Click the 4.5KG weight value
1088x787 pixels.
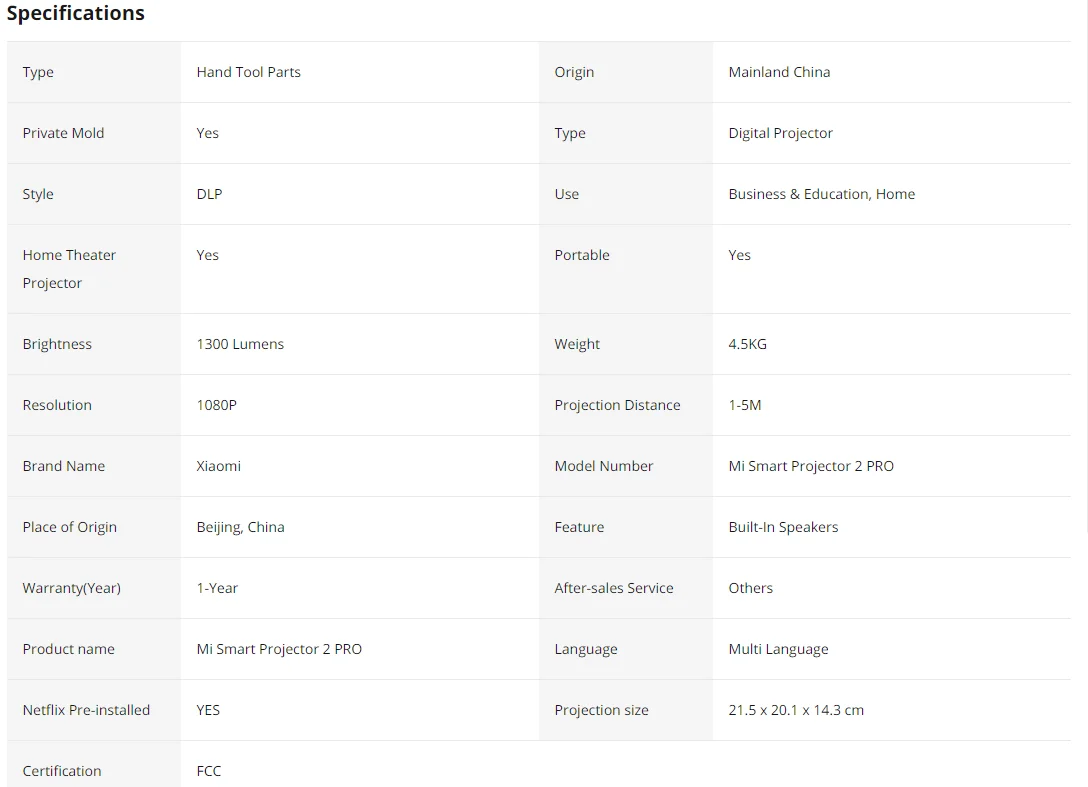click(747, 344)
